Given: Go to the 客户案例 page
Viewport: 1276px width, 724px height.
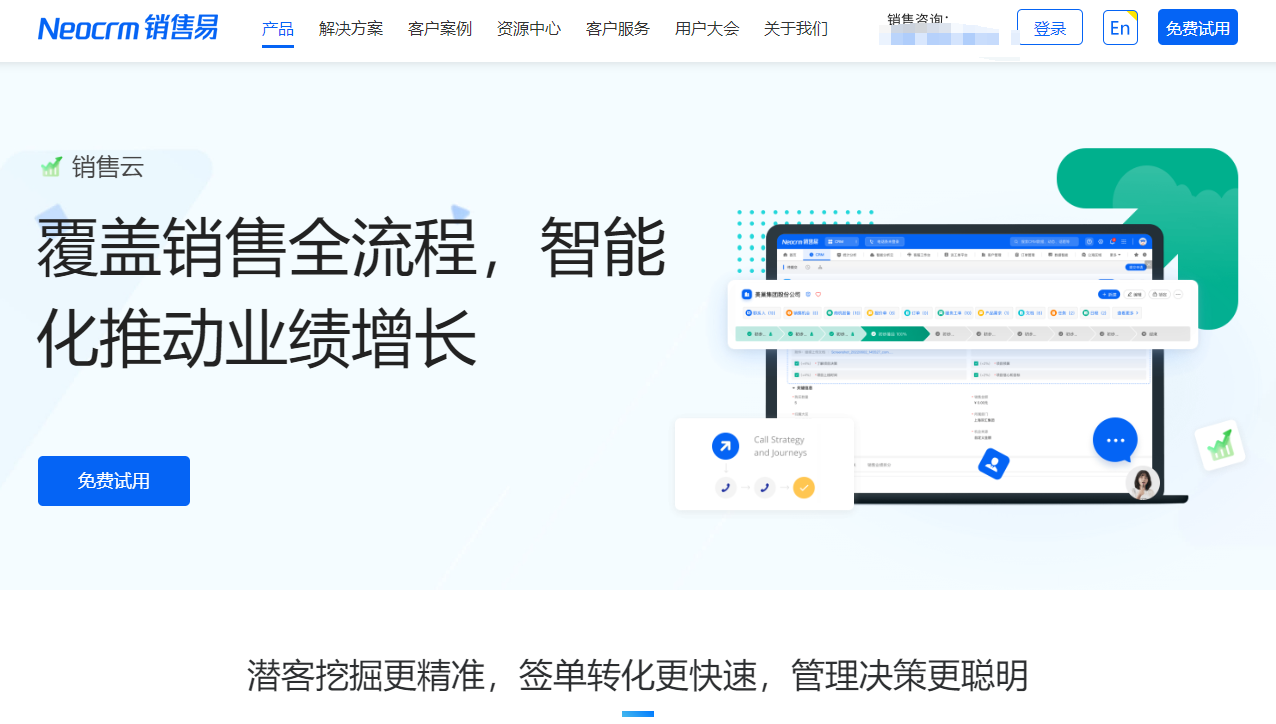Looking at the screenshot, I should tap(440, 28).
